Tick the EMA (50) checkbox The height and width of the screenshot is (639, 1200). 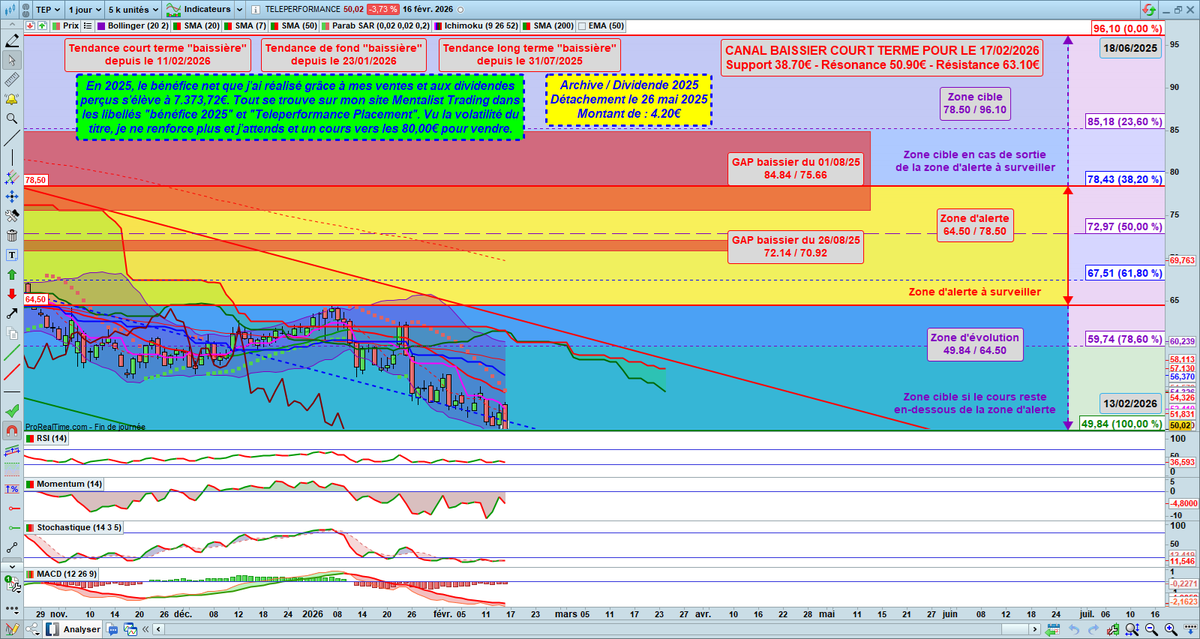(x=582, y=25)
